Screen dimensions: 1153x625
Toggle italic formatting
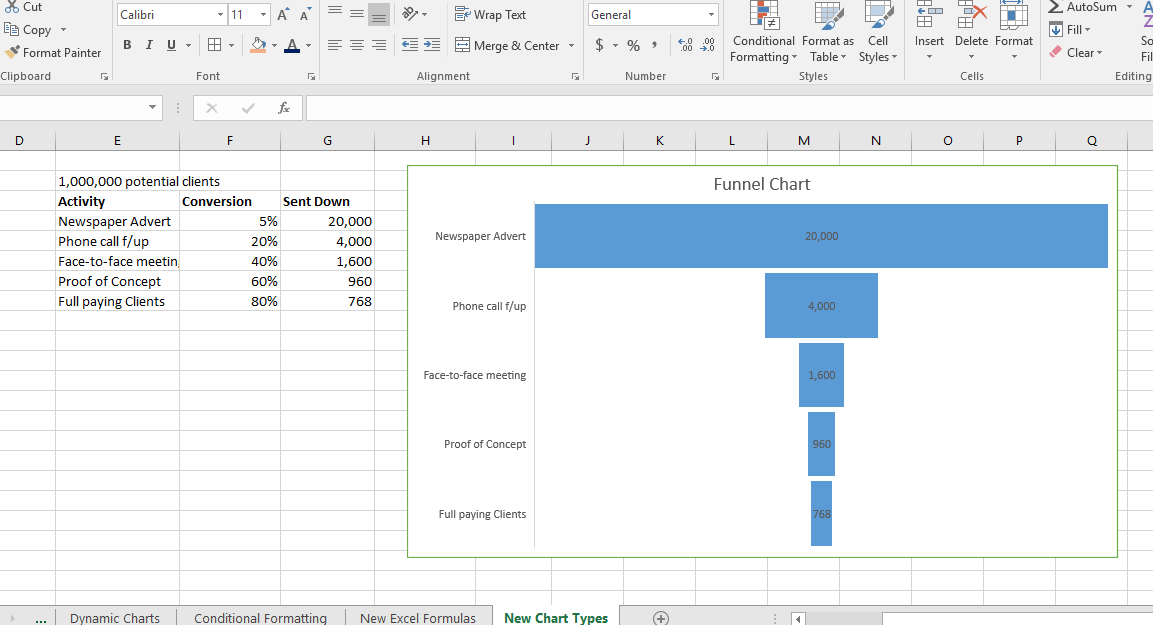coord(148,45)
